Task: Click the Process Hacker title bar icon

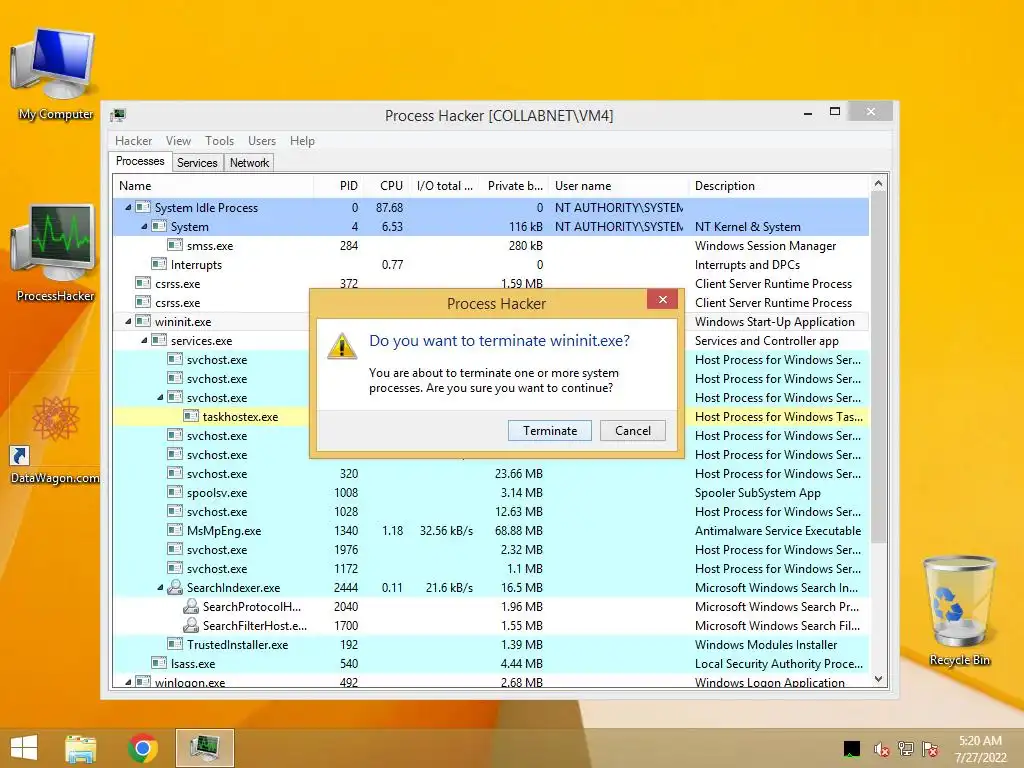Action: point(118,116)
